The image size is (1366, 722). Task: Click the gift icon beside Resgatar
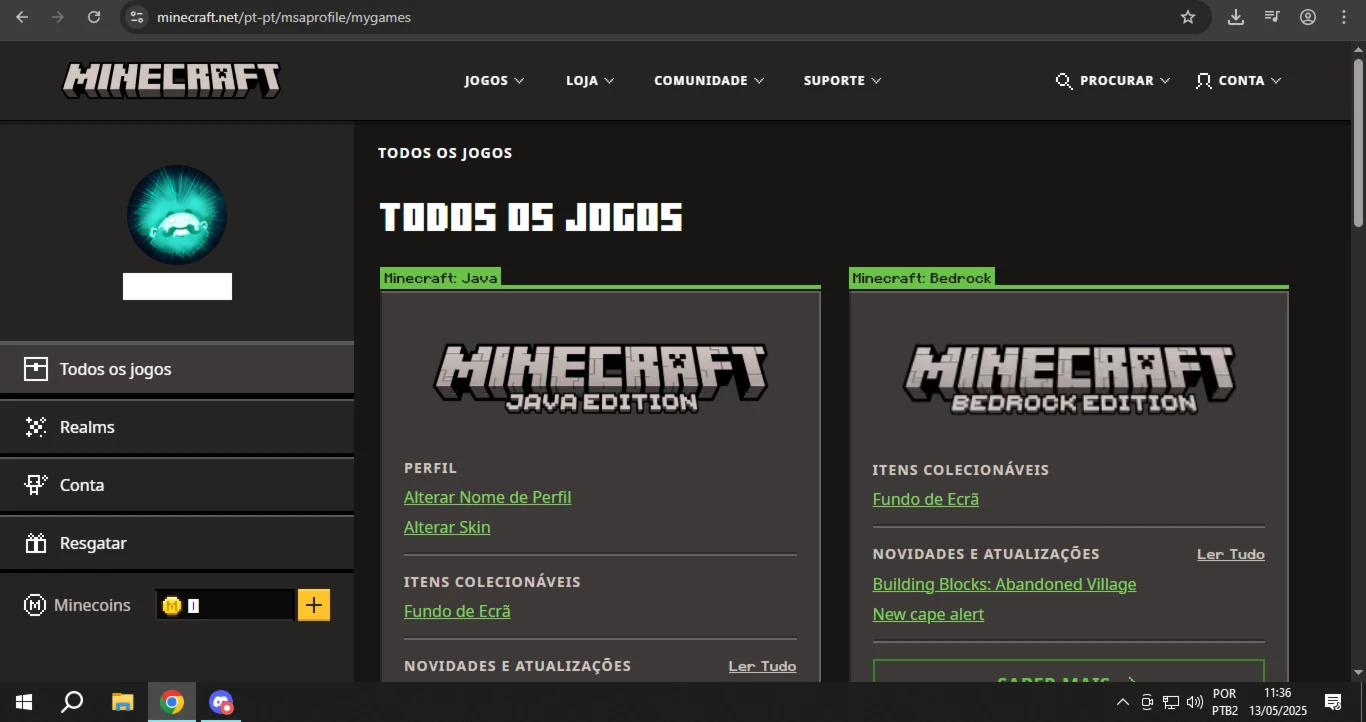[36, 543]
